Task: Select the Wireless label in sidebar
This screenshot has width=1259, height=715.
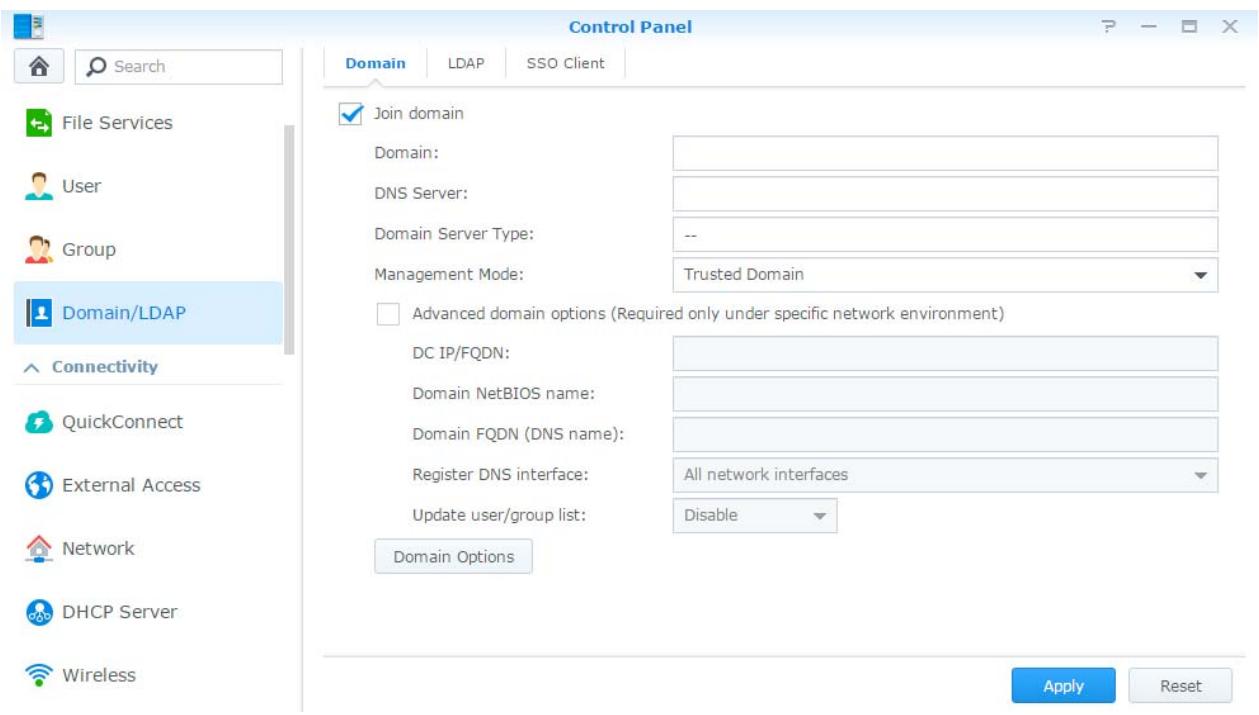Action: [99, 675]
